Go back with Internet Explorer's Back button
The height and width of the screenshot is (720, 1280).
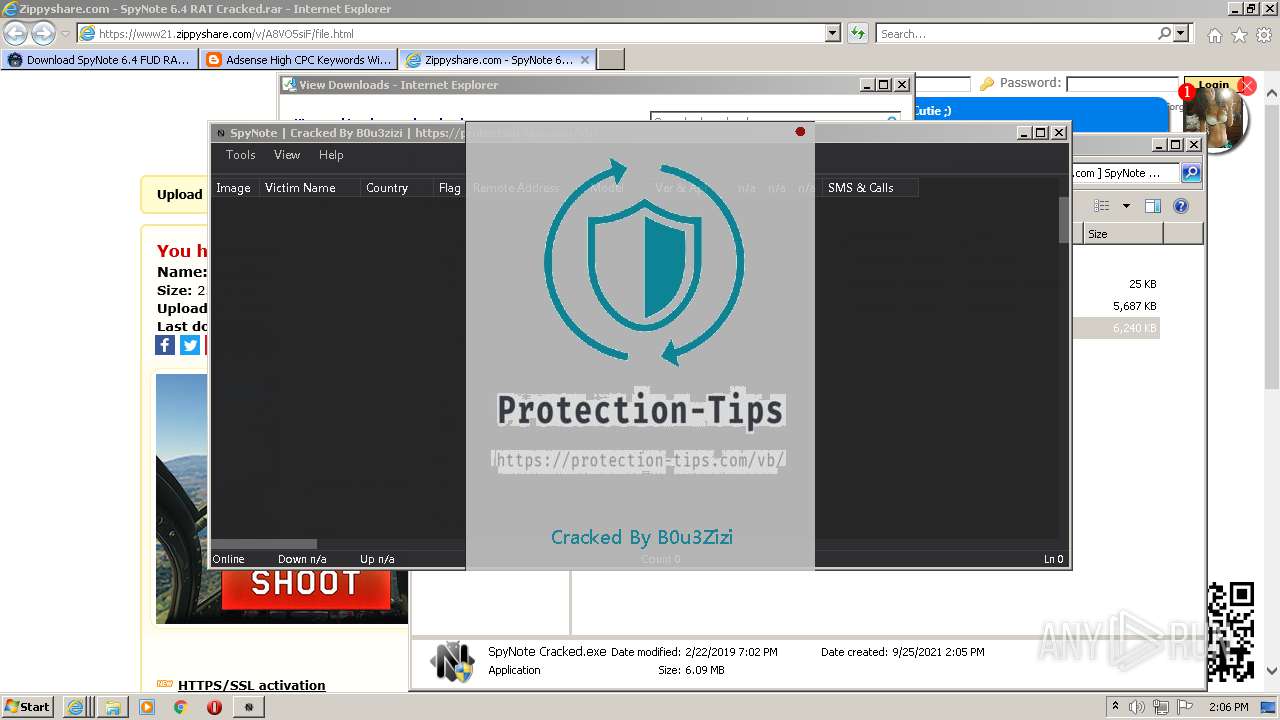tap(16, 33)
